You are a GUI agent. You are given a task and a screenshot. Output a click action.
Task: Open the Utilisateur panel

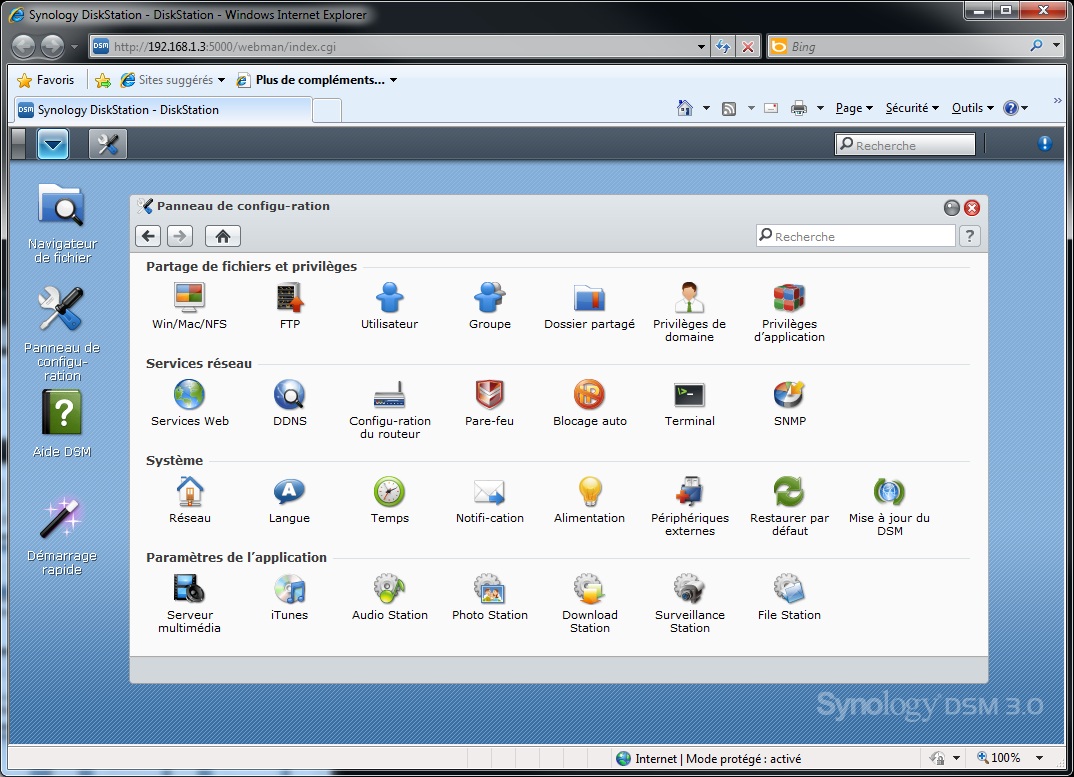pos(389,306)
